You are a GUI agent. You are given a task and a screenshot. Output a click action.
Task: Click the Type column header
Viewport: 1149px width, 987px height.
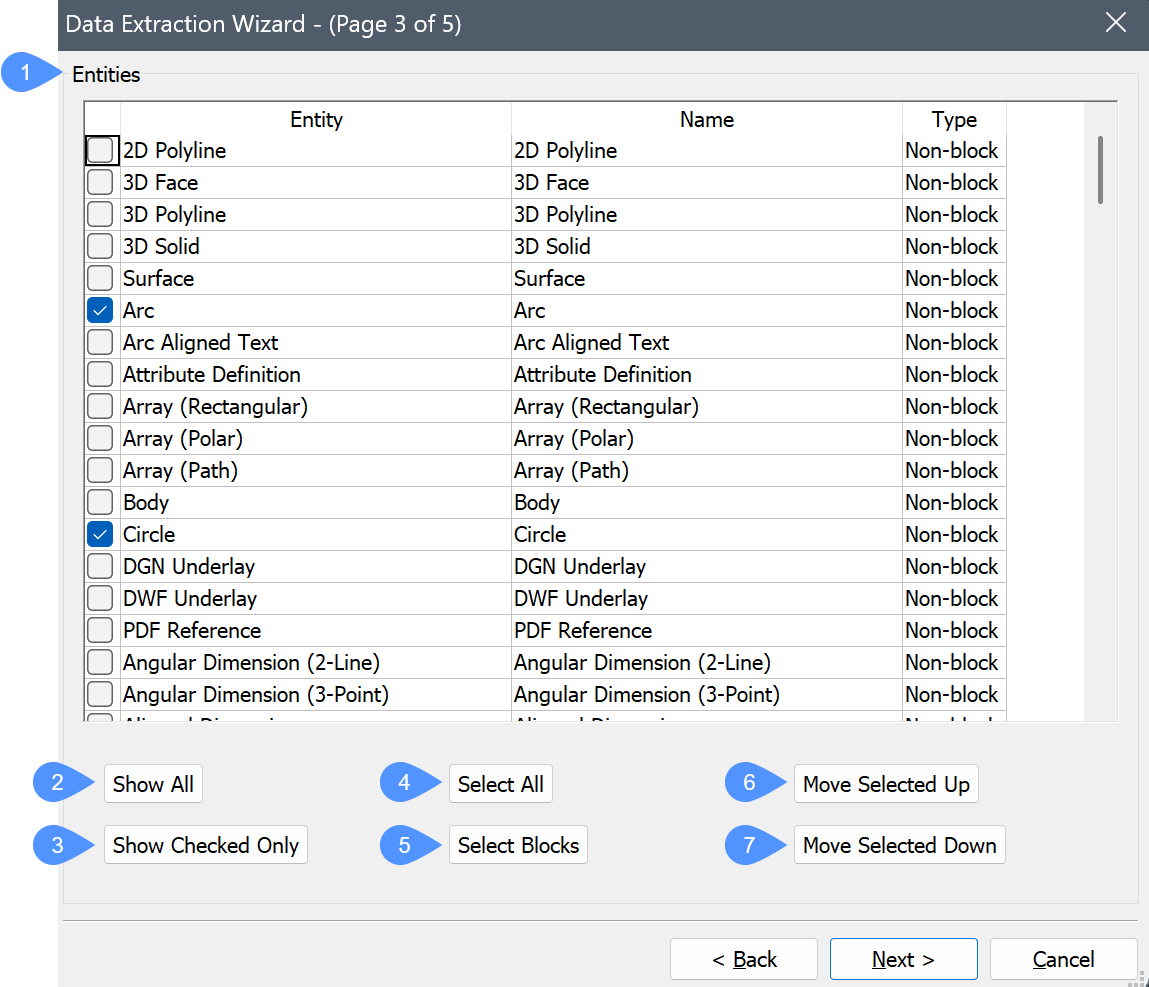pyautogui.click(x=953, y=120)
